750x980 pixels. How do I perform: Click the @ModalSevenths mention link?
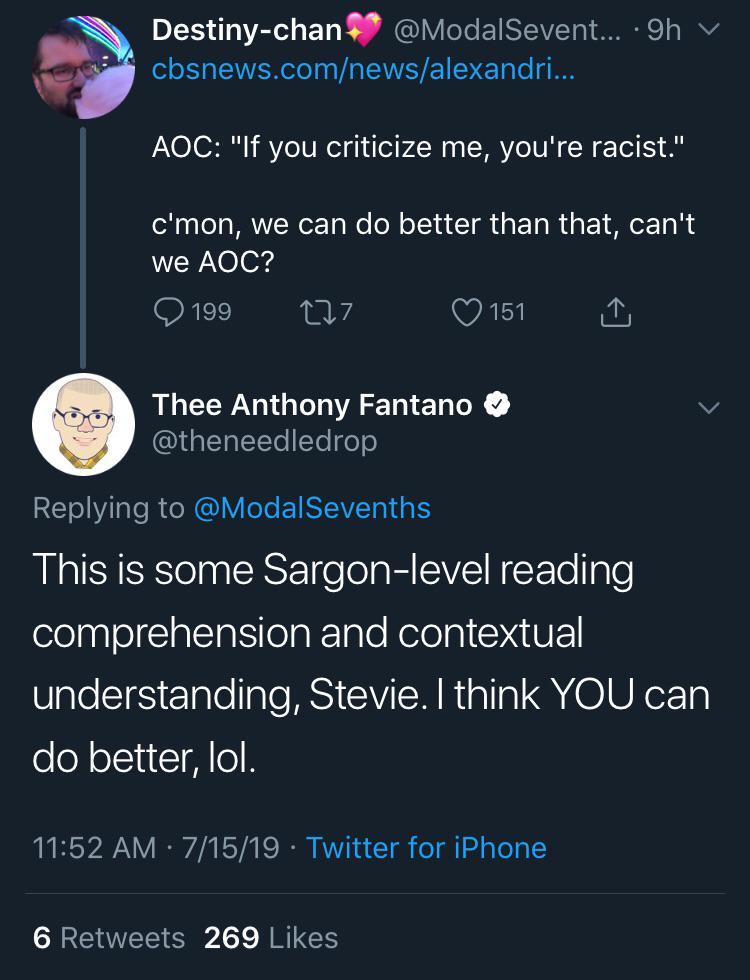coord(311,508)
